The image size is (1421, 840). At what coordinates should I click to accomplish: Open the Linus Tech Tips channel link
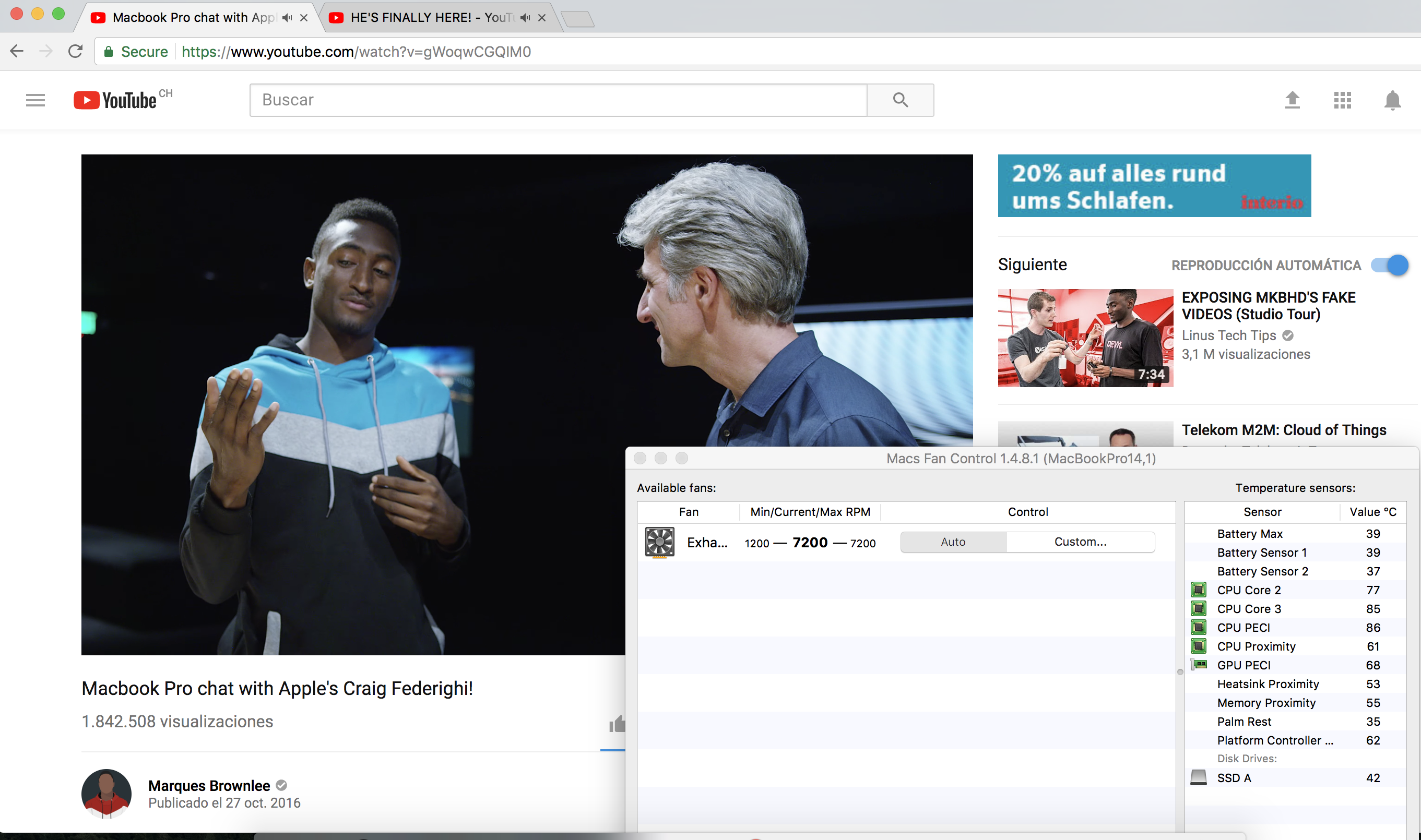click(x=1228, y=335)
